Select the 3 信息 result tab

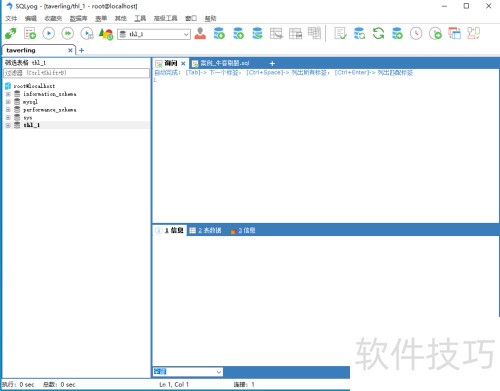tap(243, 230)
